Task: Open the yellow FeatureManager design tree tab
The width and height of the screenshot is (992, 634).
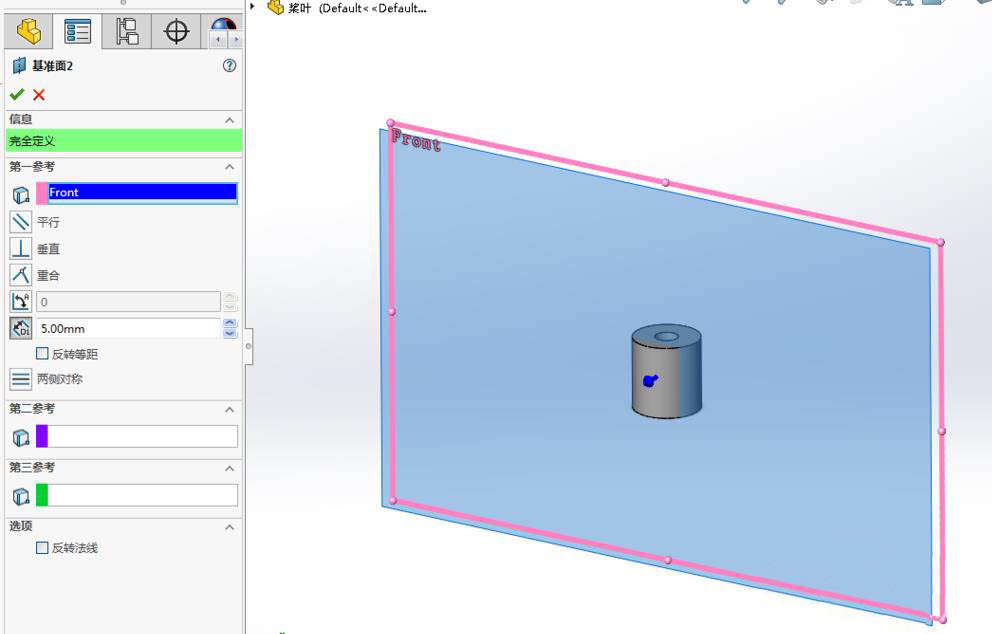Action: 28,31
